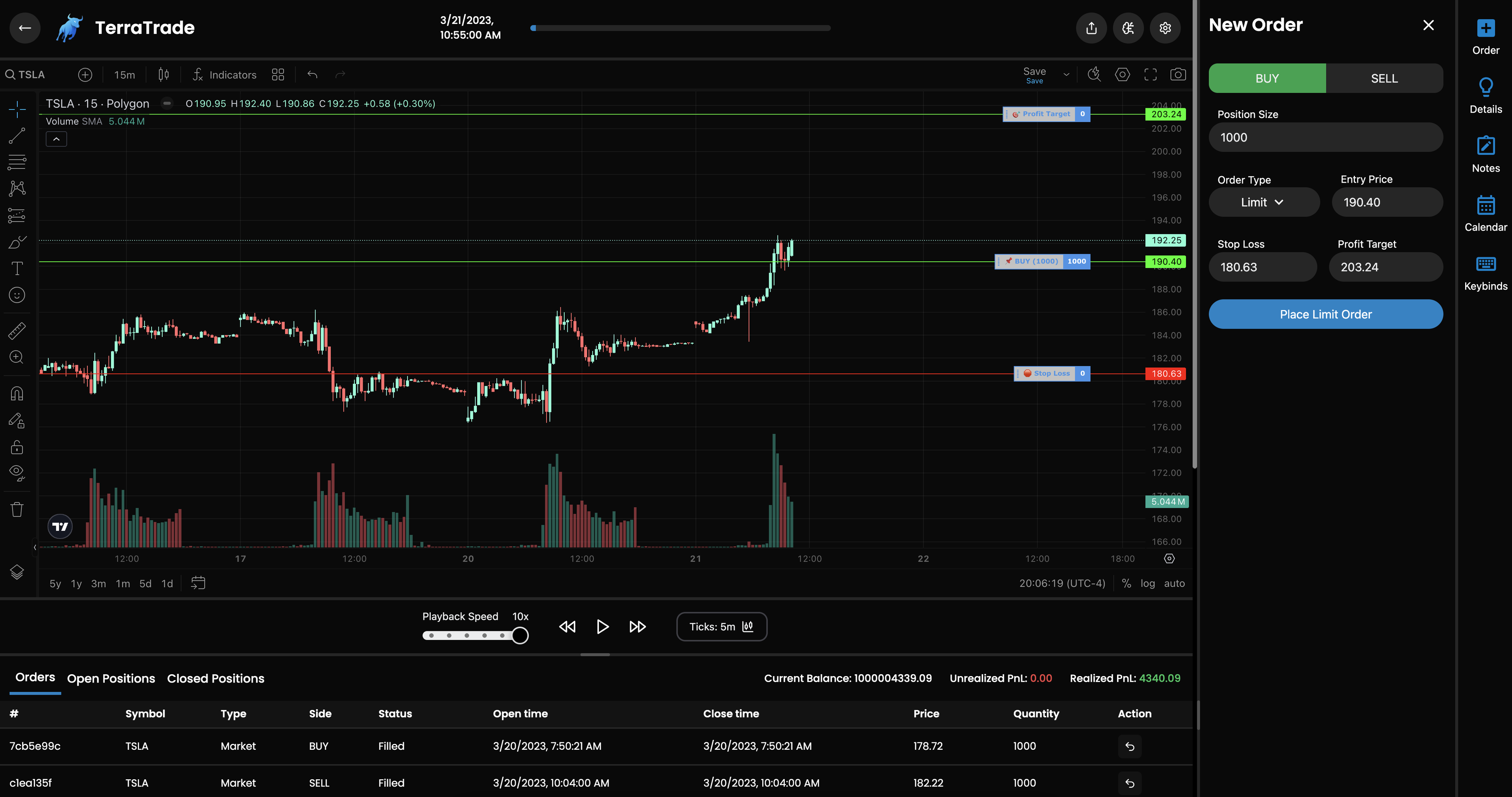Image resolution: width=1512 pixels, height=797 pixels.
Task: Switch order side to SELL
Action: 1384,78
